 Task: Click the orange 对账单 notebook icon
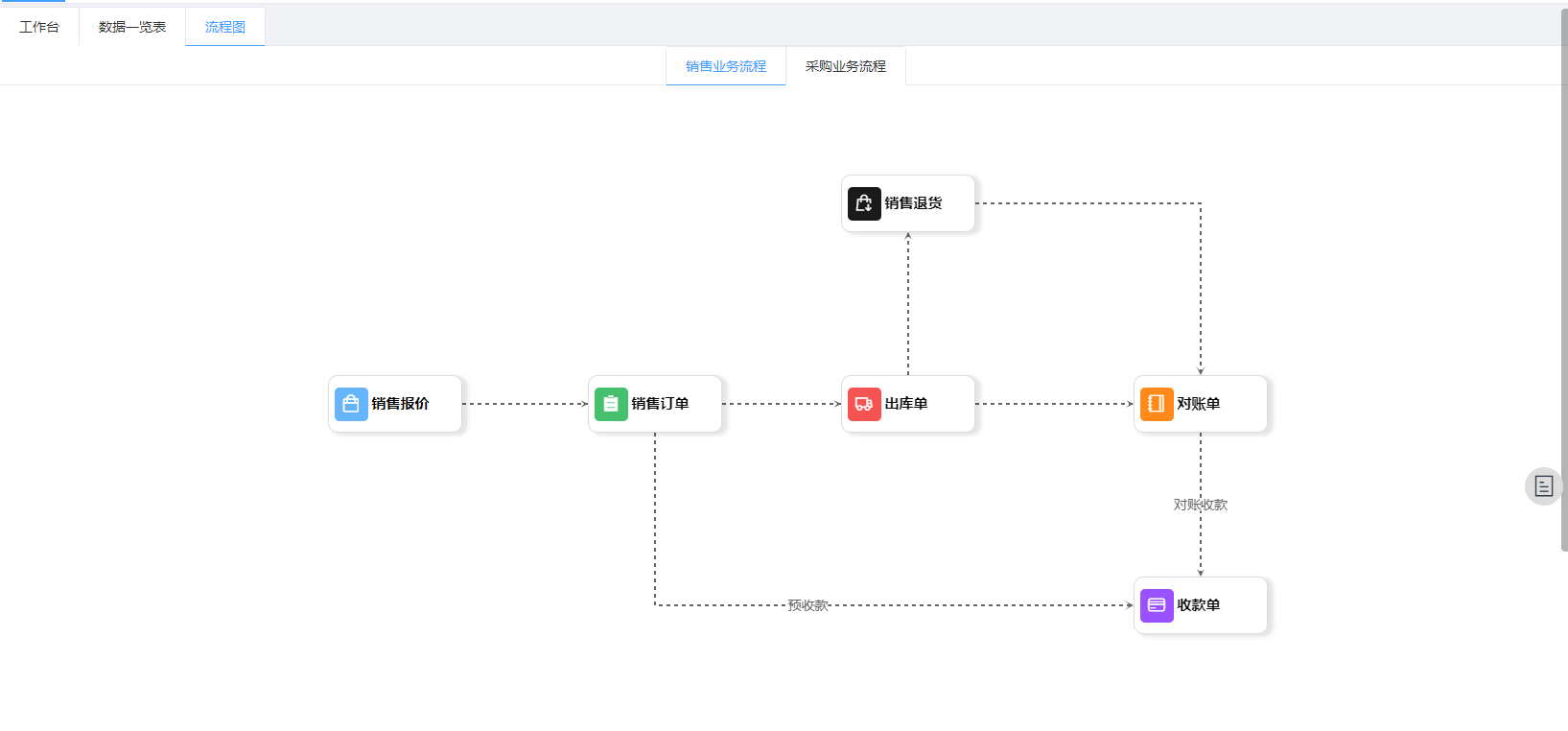click(1157, 404)
